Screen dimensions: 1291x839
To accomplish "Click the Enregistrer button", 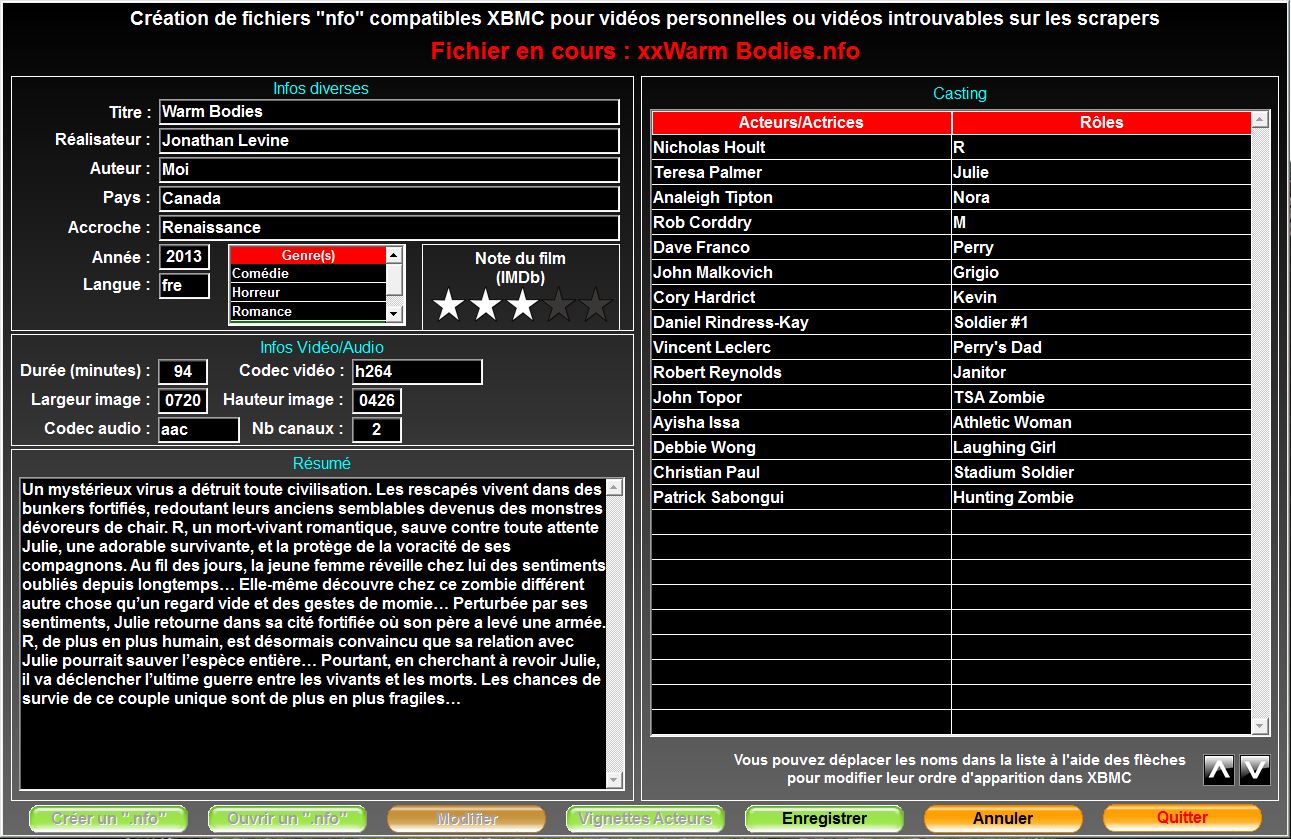I will [824, 819].
